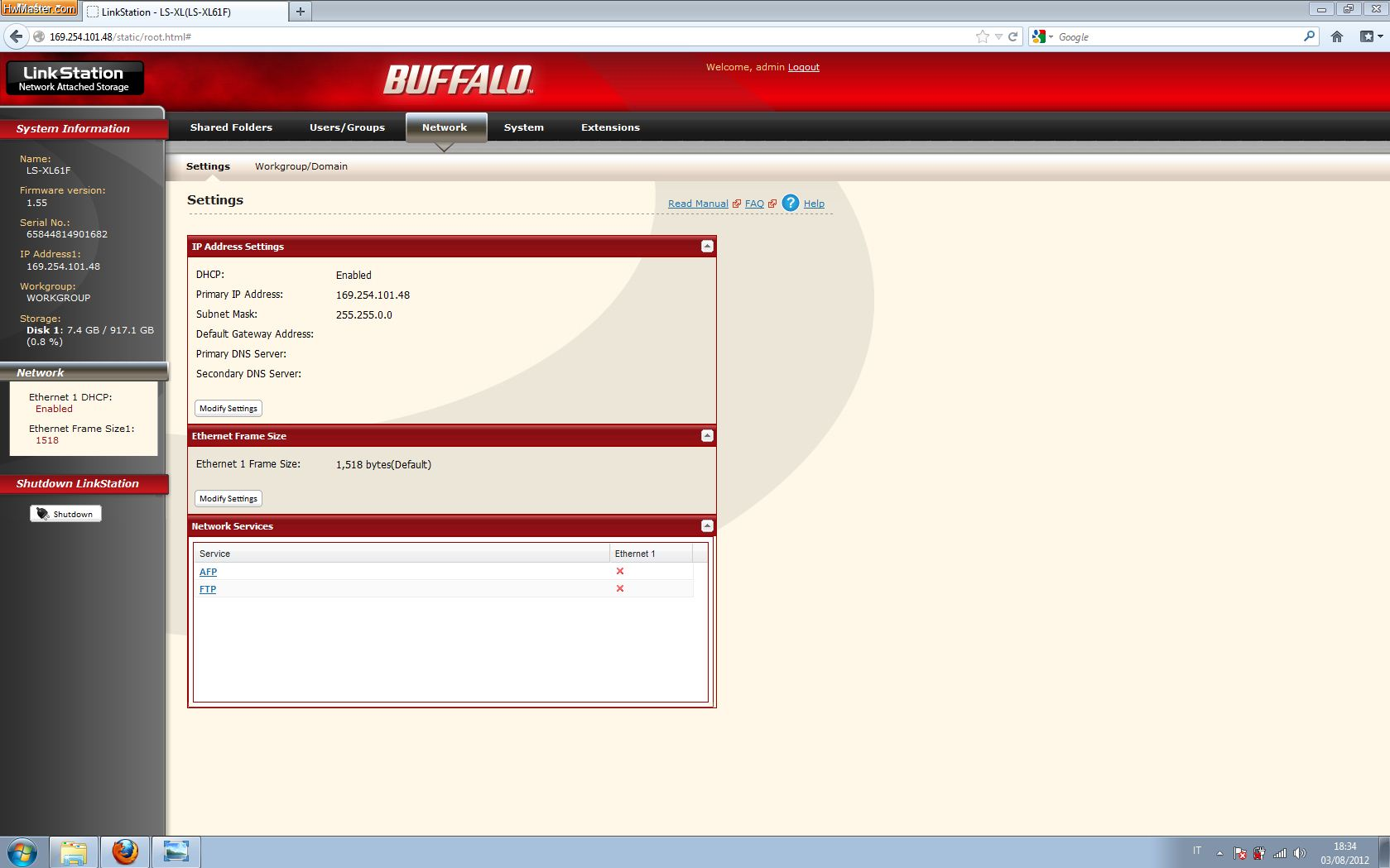Open the Shared Folders menu
1390x868 pixels.
231,127
